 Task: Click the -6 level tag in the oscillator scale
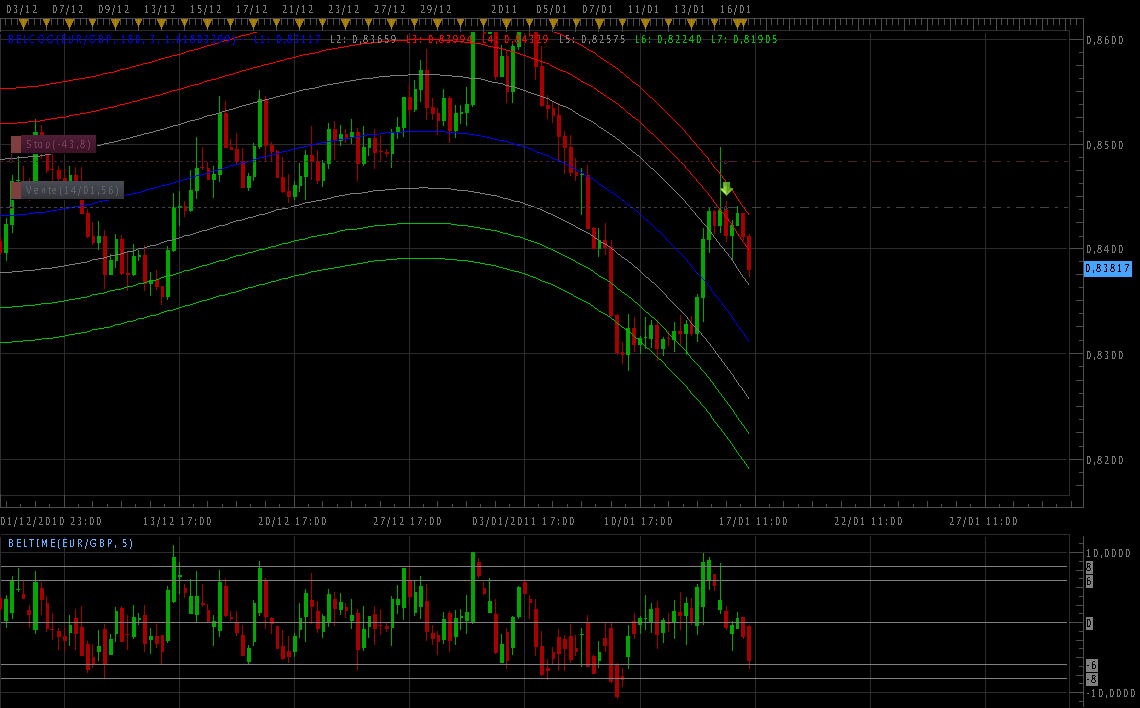click(1092, 665)
